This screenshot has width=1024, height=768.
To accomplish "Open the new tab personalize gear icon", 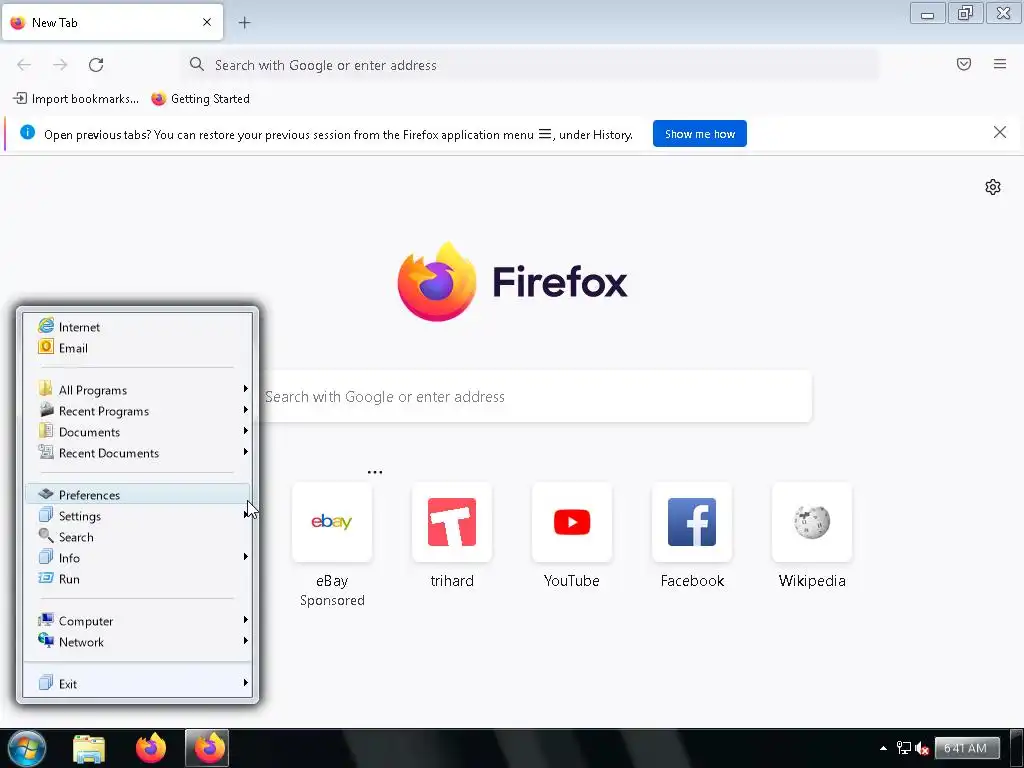I will point(993,187).
